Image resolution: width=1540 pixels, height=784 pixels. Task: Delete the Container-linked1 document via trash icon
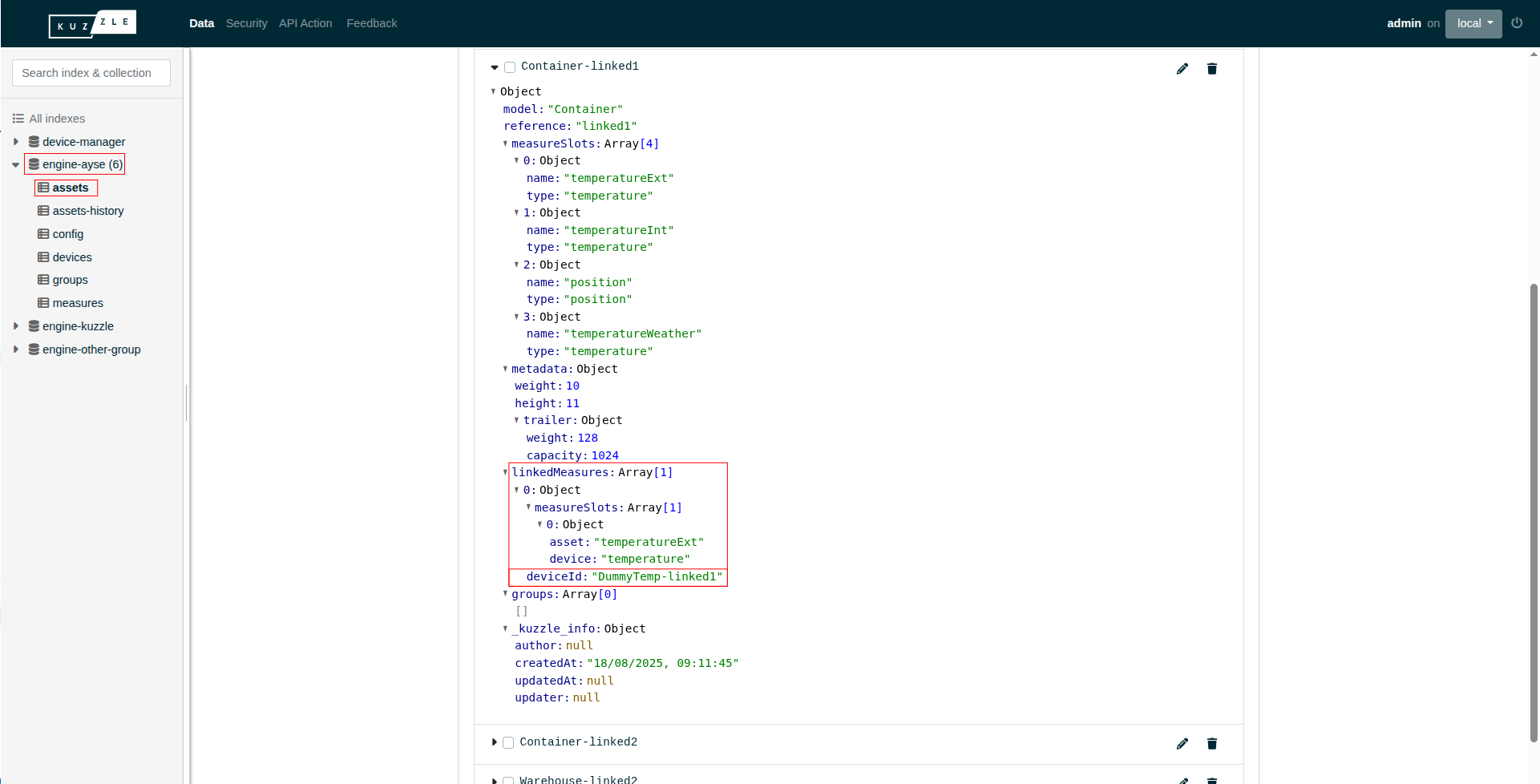(1211, 69)
